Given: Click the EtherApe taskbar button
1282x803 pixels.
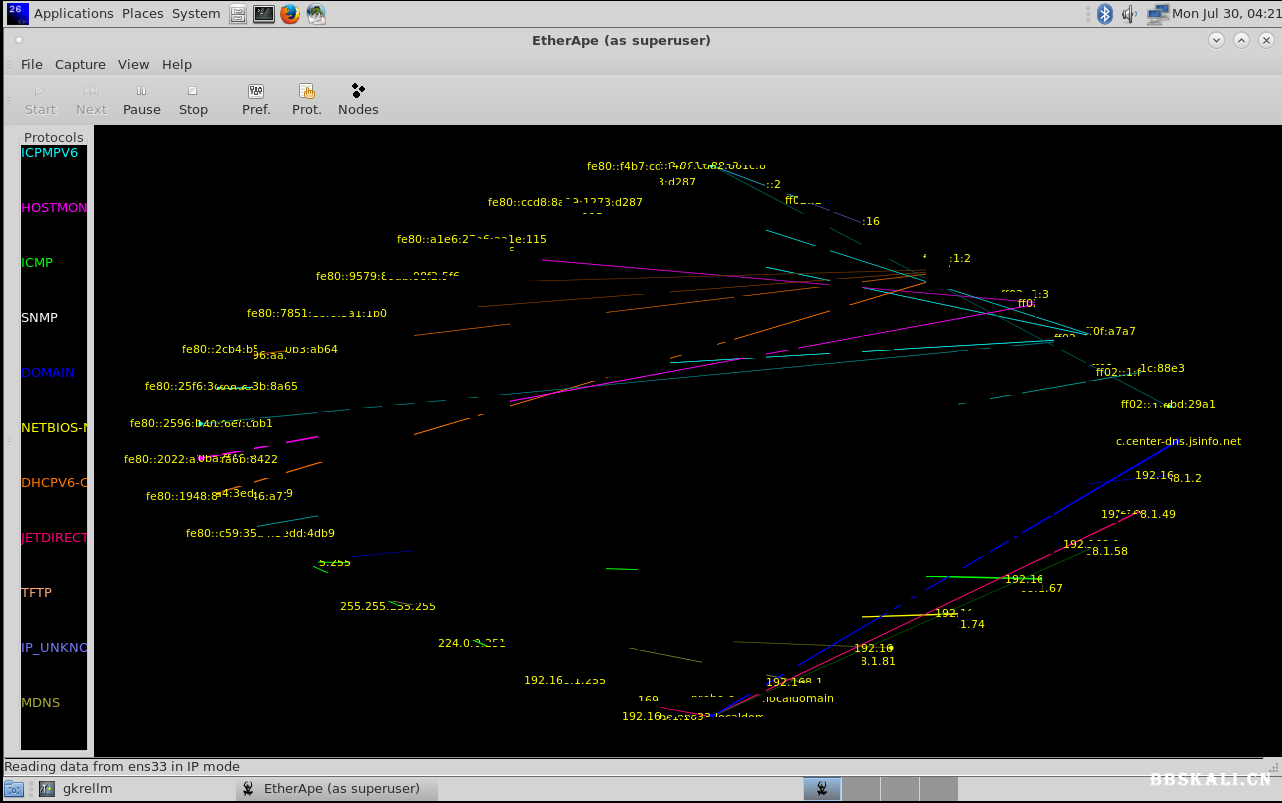Looking at the screenshot, I should (x=341, y=788).
